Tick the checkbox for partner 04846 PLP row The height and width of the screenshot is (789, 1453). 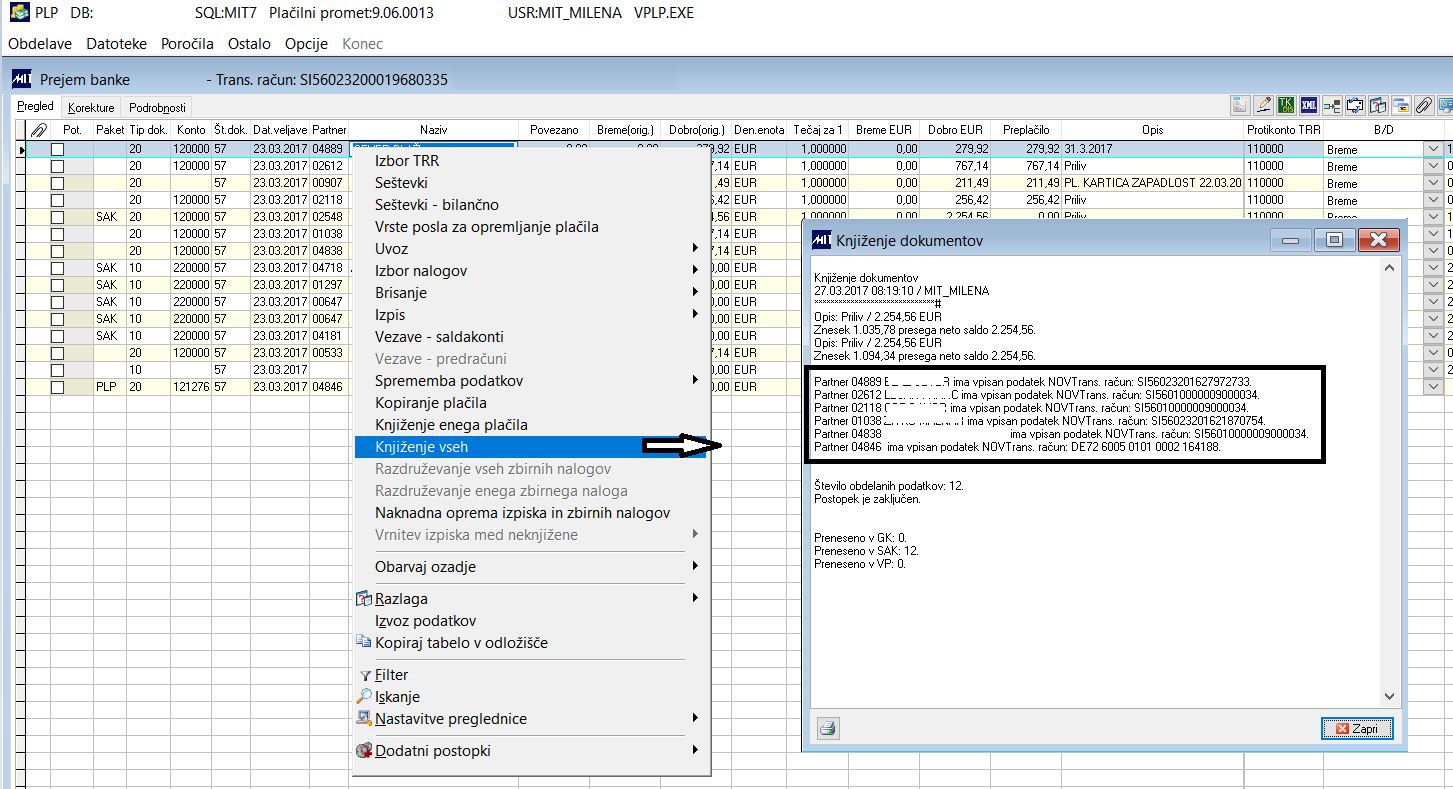point(58,387)
